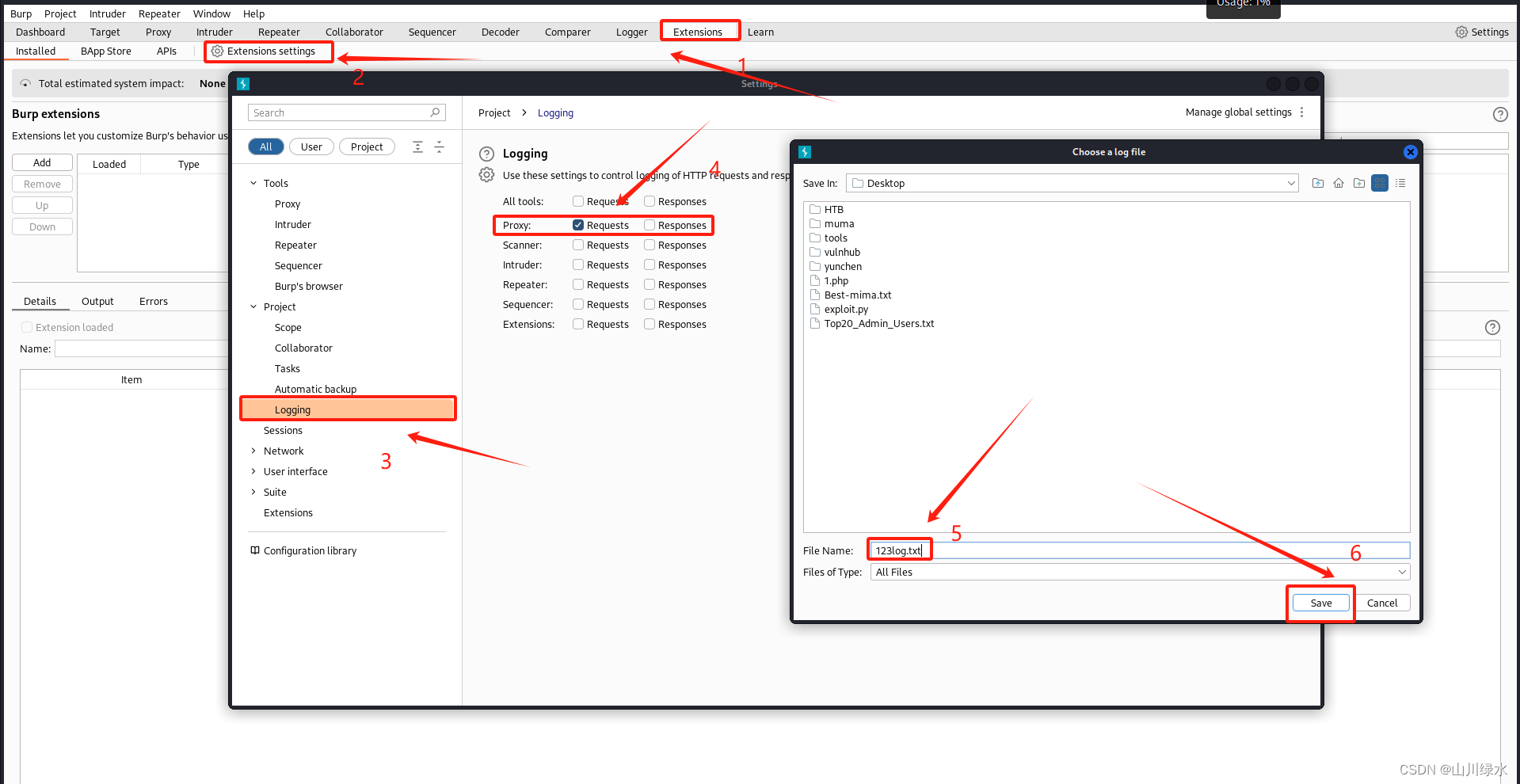
Task: Click the Add extension button
Action: 42,162
